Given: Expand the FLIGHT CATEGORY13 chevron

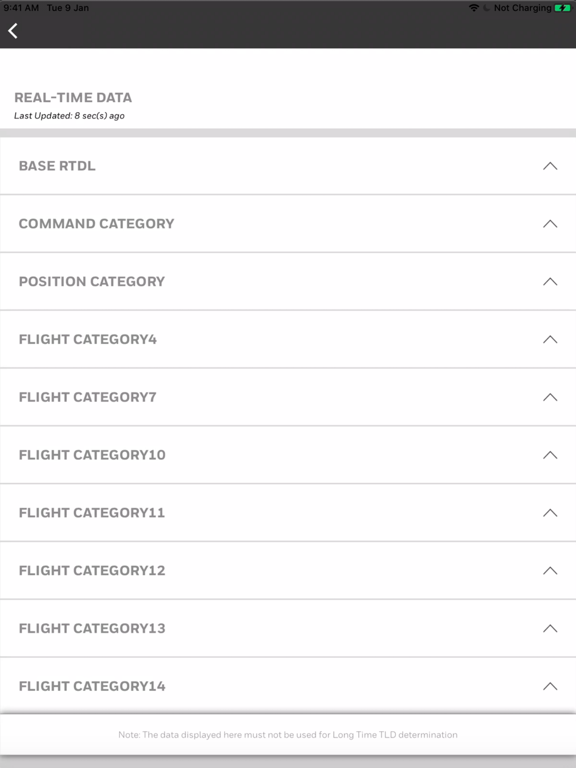Looking at the screenshot, I should pyautogui.click(x=550, y=628).
